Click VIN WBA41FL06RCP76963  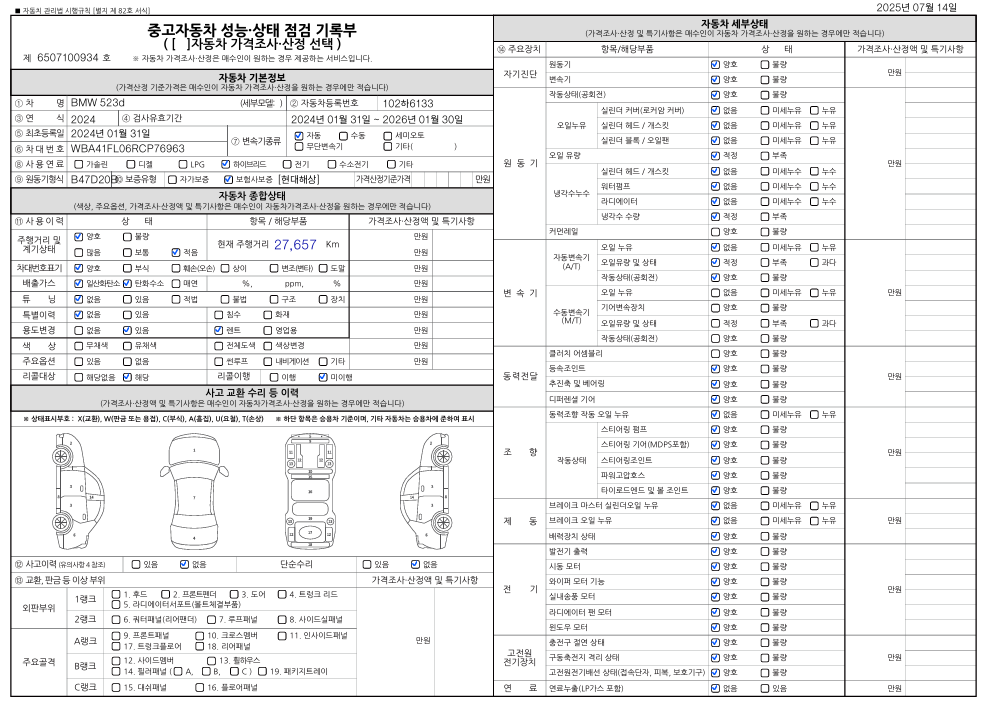(x=128, y=149)
